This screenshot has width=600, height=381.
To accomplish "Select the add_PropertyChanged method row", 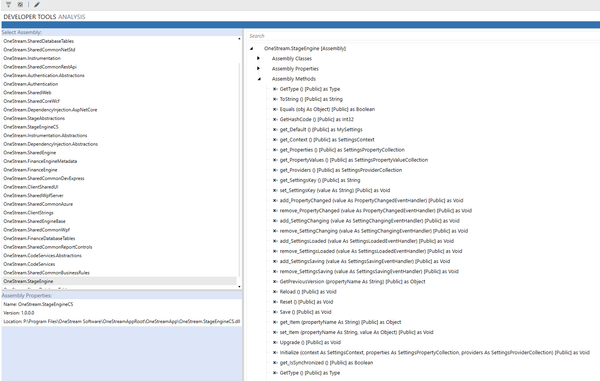I will [371, 200].
